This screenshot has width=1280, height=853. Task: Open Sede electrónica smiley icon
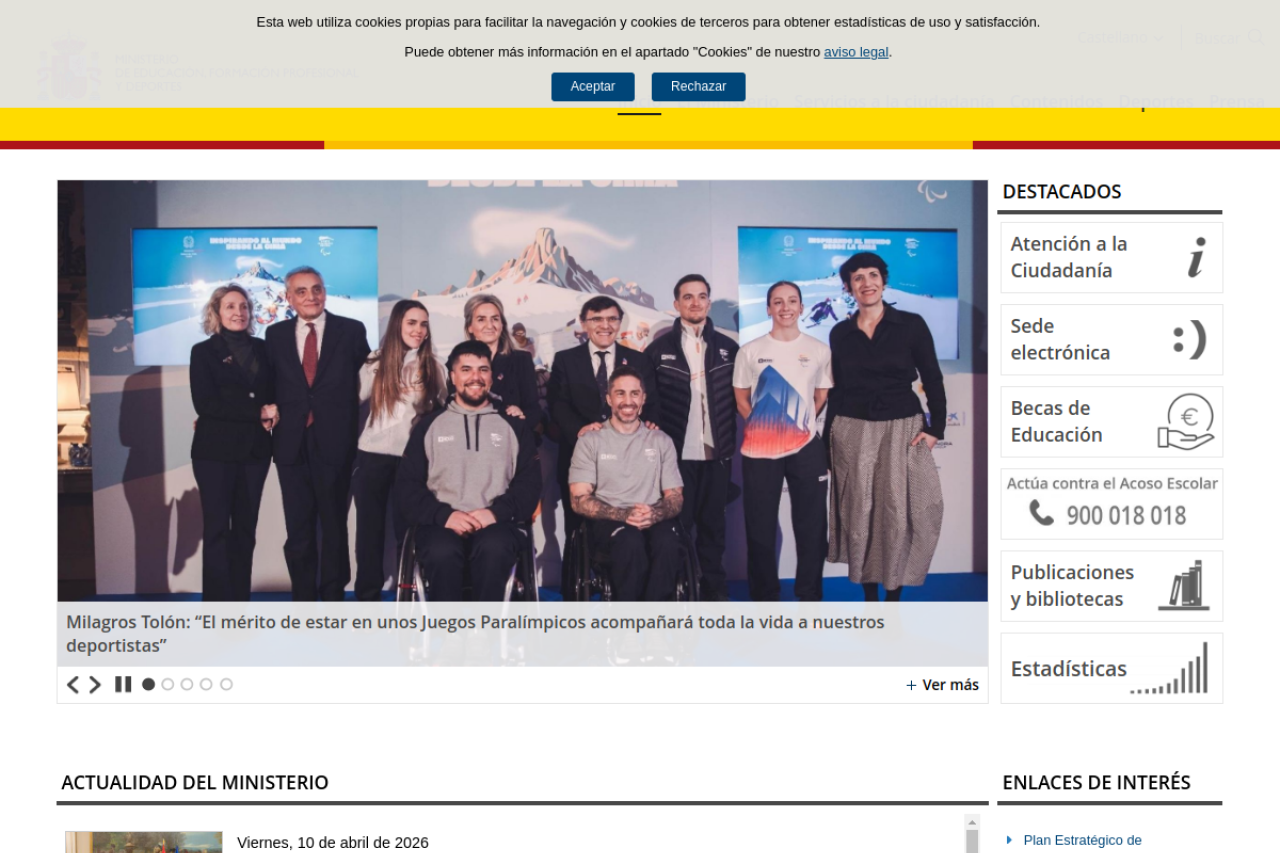[x=1190, y=339]
